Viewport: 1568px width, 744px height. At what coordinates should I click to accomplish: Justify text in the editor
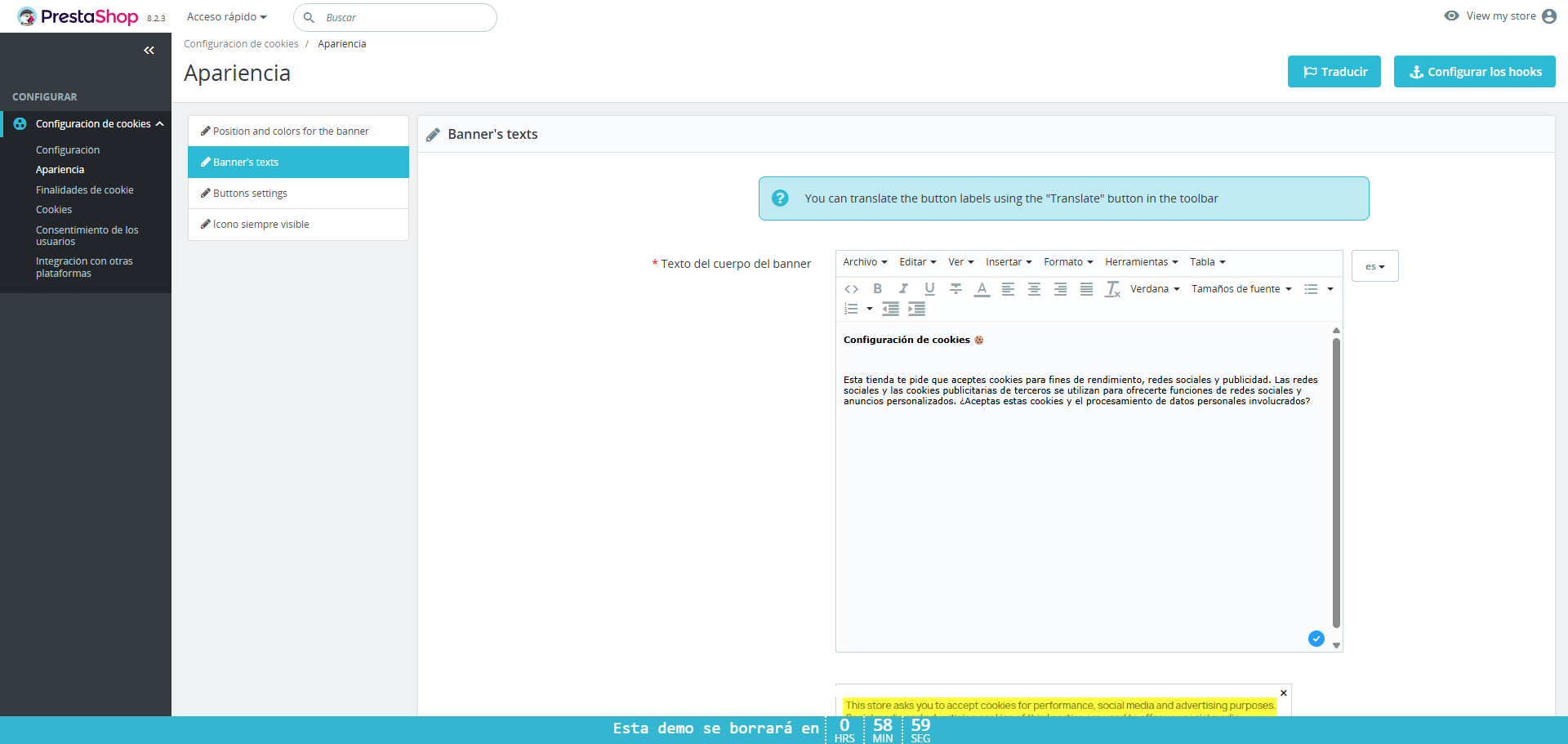[1086, 289]
